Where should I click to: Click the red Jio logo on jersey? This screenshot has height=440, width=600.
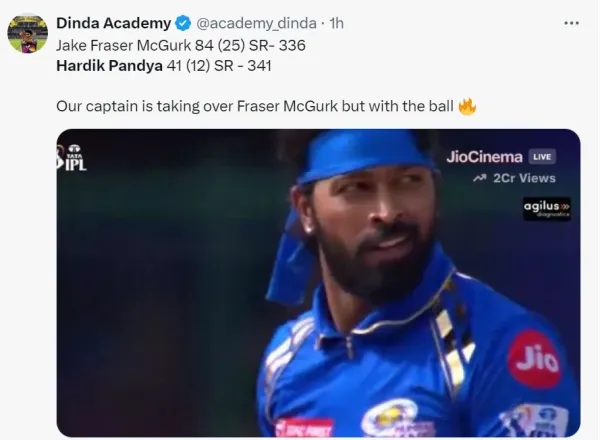pos(534,358)
